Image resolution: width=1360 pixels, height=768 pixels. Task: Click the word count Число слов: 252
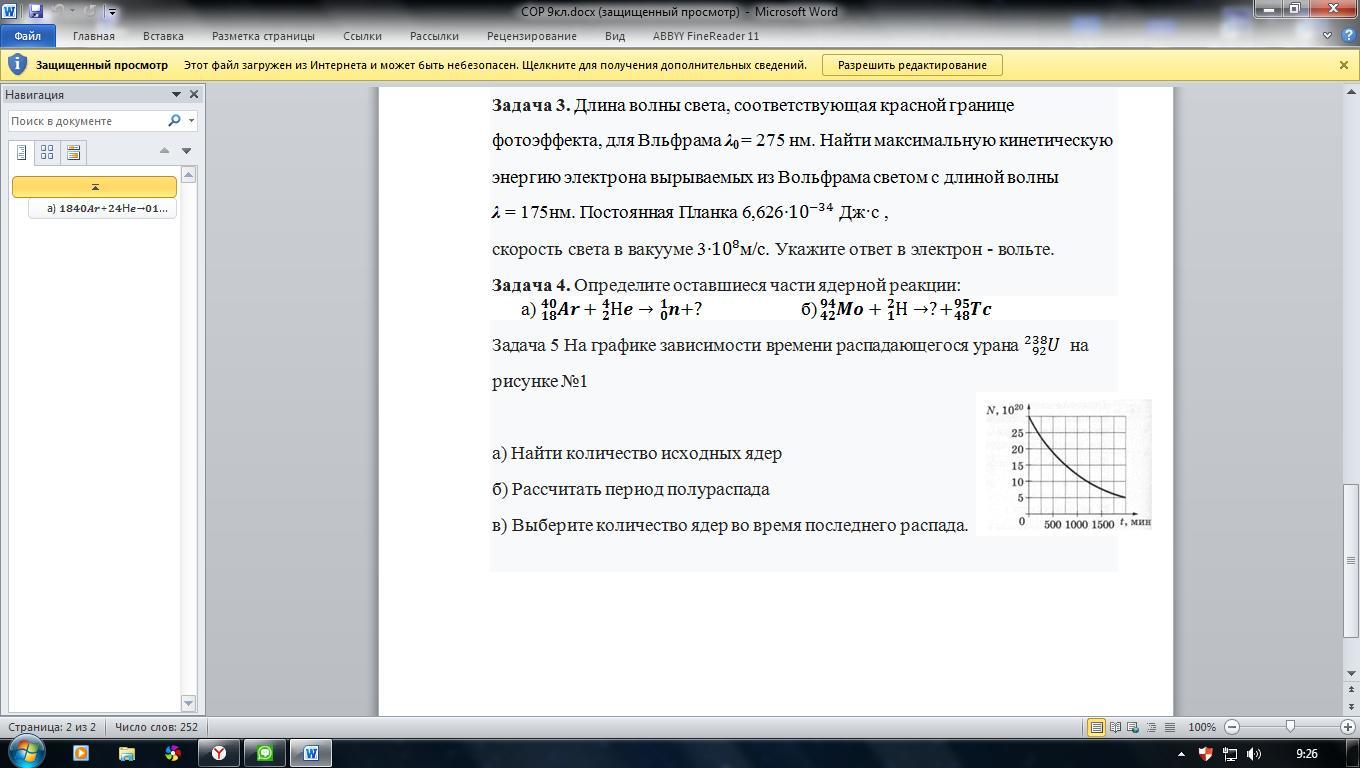156,727
